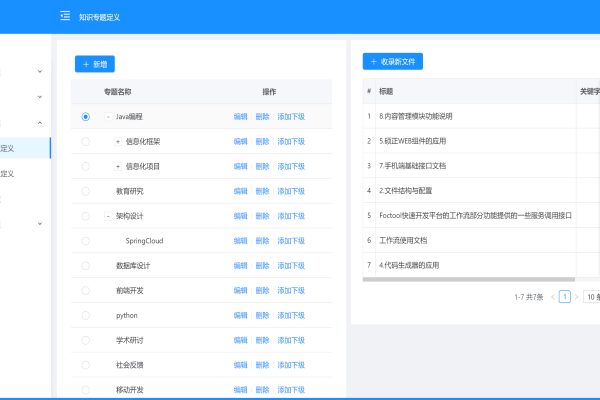
Task: Click the 新增 add button
Action: (x=95, y=64)
